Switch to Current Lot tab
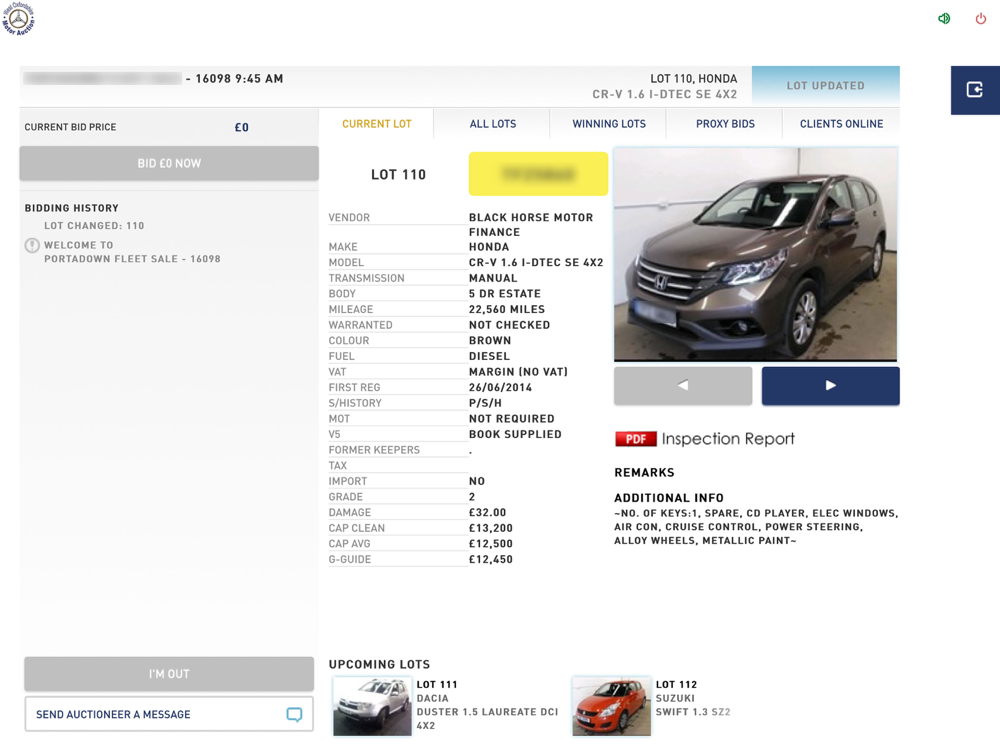Screen dimensions: 1000x750 tap(376, 124)
